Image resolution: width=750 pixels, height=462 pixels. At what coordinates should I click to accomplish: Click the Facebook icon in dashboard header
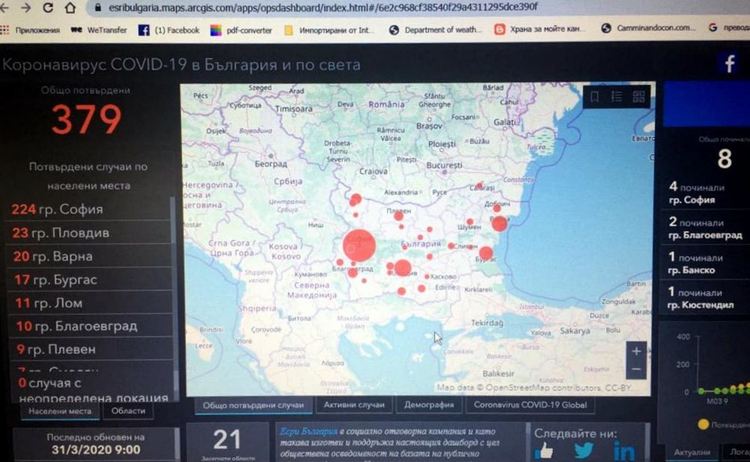tap(729, 64)
